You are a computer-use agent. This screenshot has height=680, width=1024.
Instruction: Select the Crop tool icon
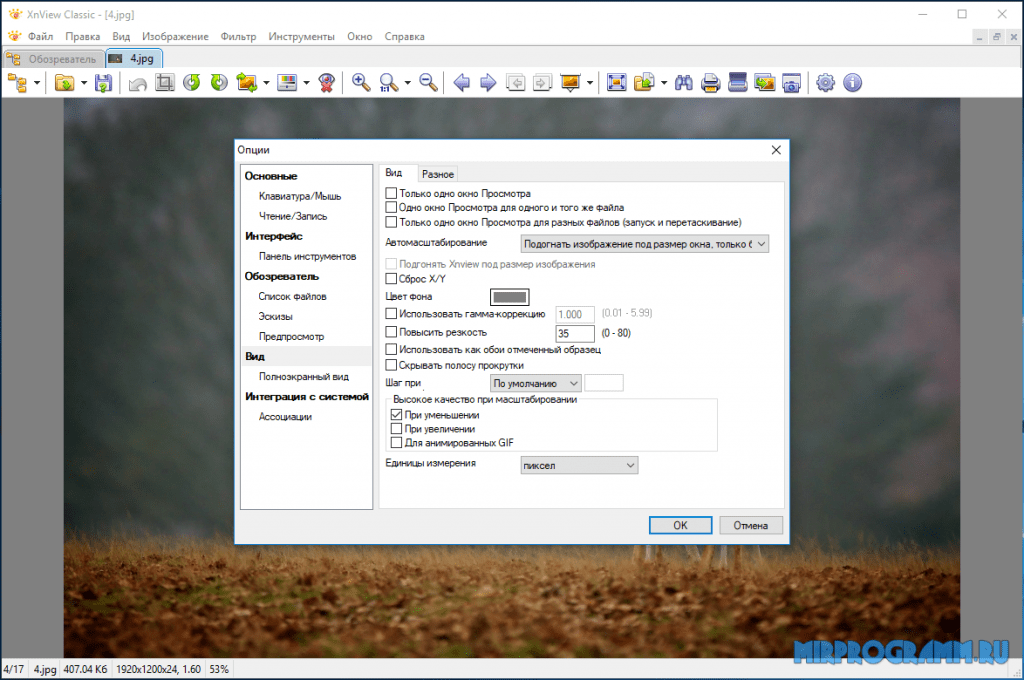[165, 83]
